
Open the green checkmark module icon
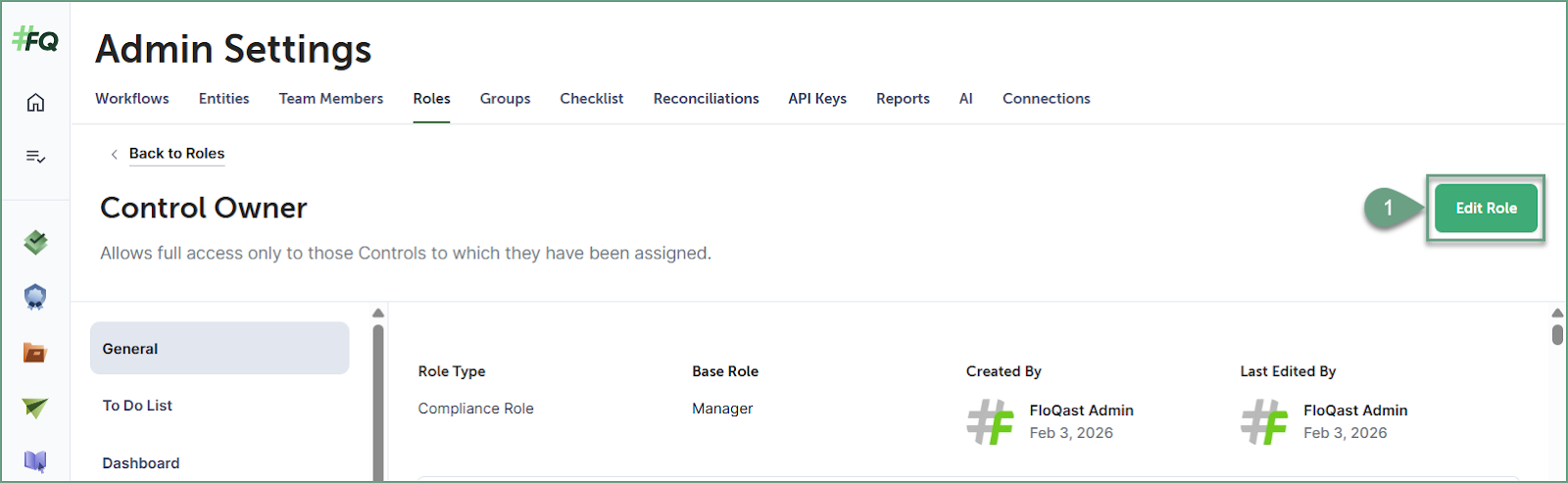[x=35, y=242]
